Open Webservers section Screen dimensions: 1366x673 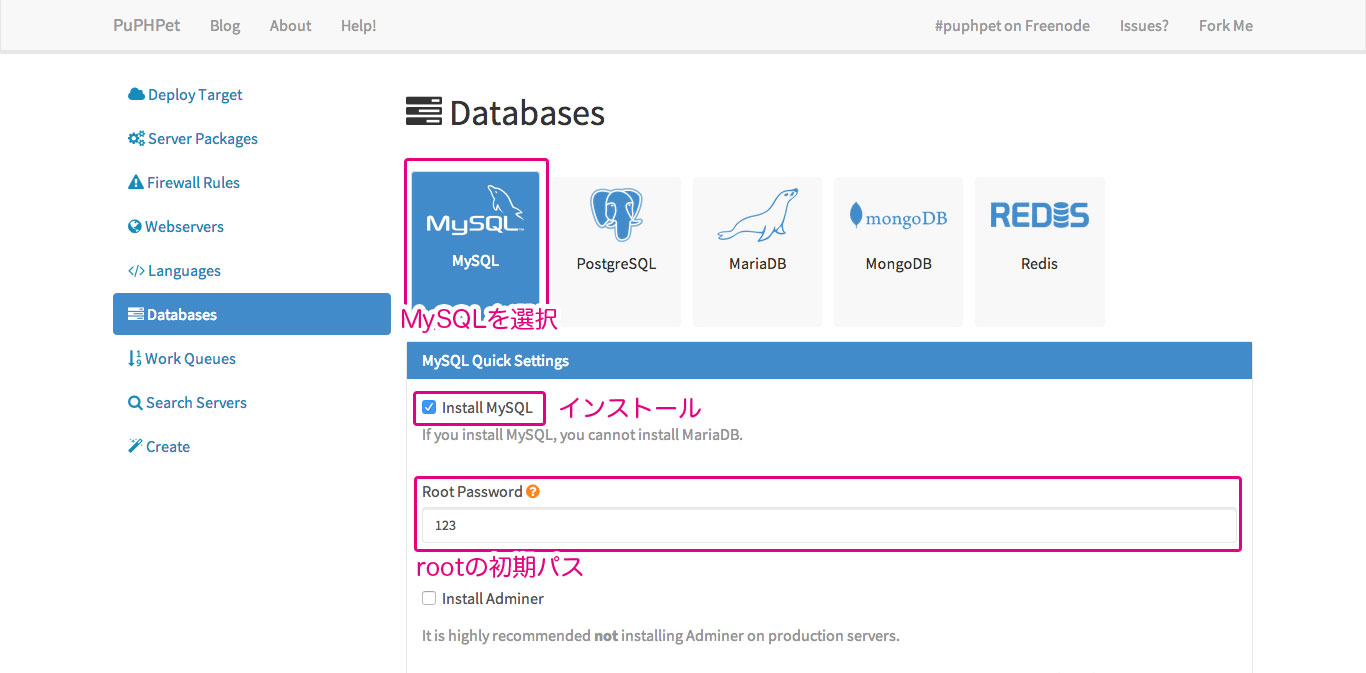pos(184,227)
